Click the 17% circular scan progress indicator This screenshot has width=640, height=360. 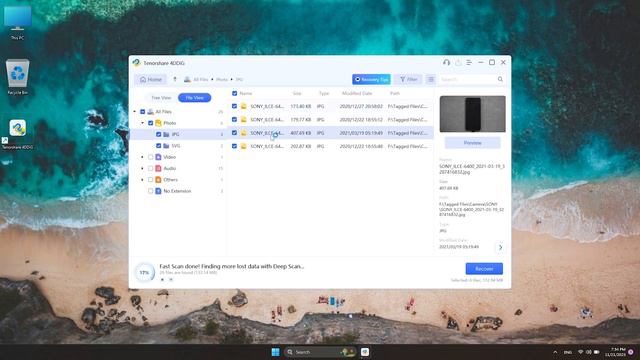pyautogui.click(x=144, y=272)
